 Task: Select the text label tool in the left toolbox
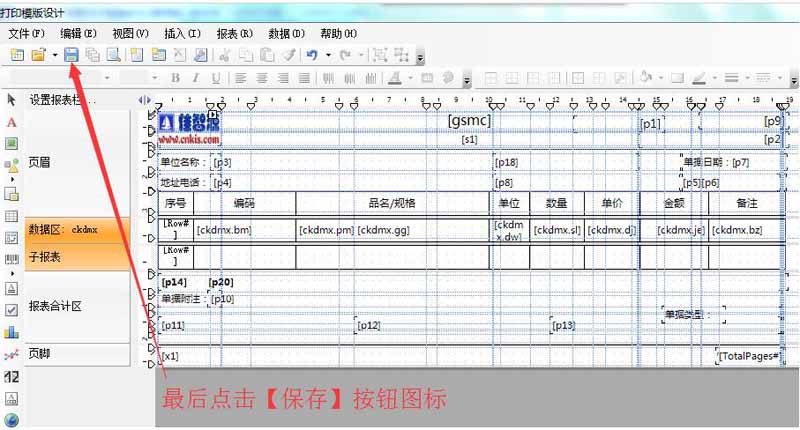pos(12,122)
